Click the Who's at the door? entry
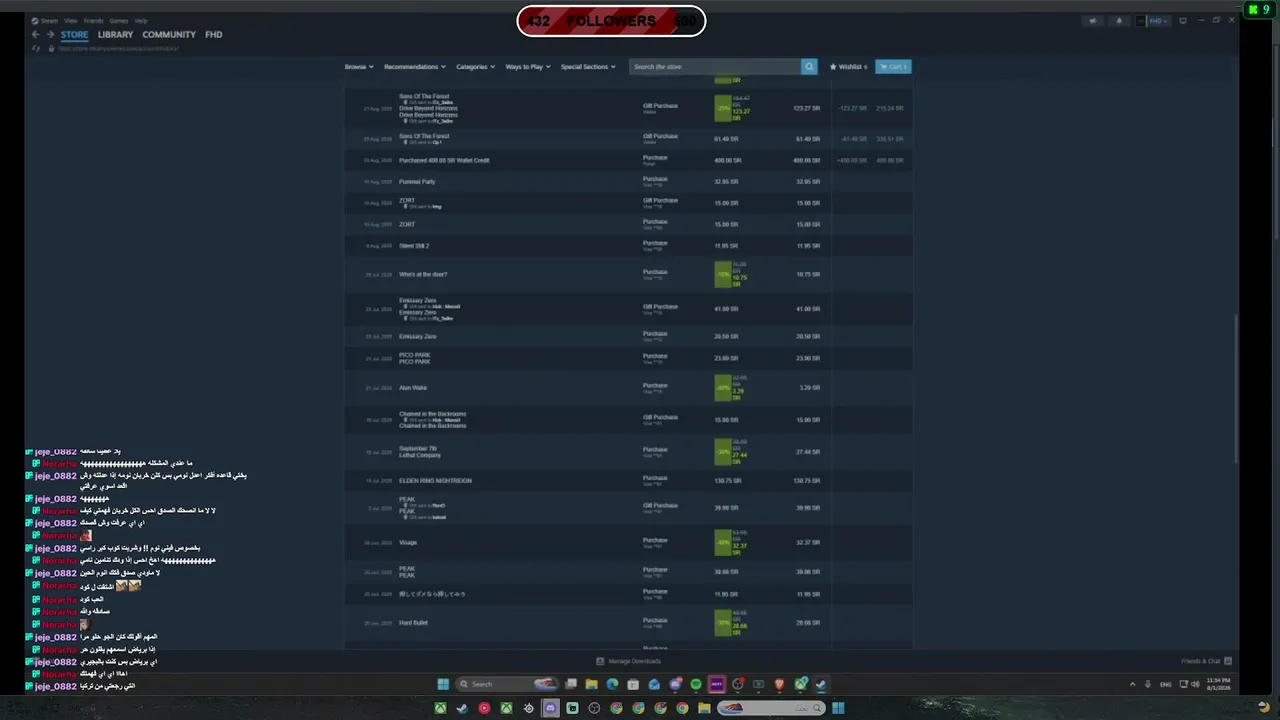The image size is (1280, 720). coord(423,274)
